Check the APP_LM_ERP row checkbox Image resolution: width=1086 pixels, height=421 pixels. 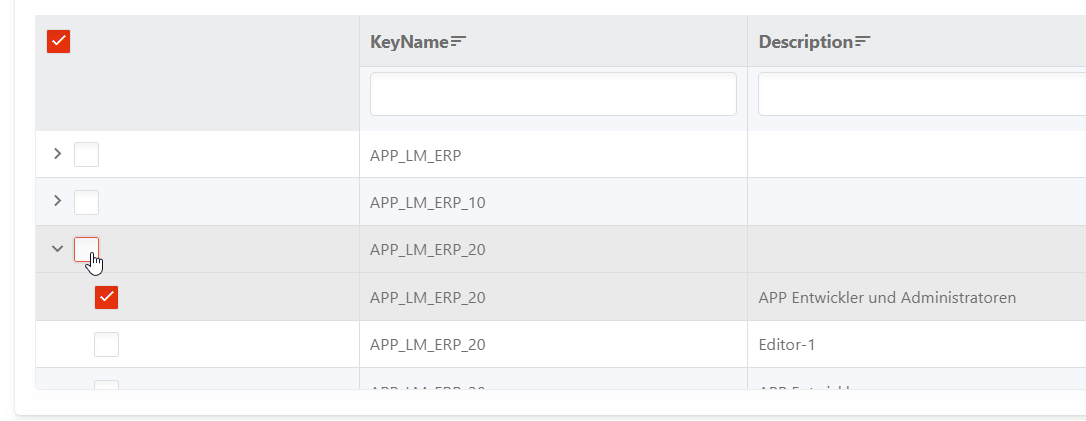[87, 154]
